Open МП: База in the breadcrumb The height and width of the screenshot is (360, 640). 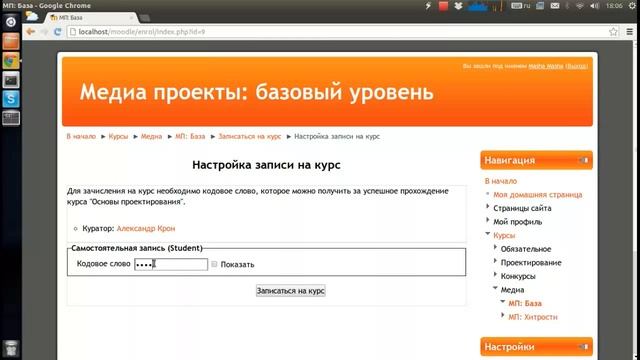190,136
